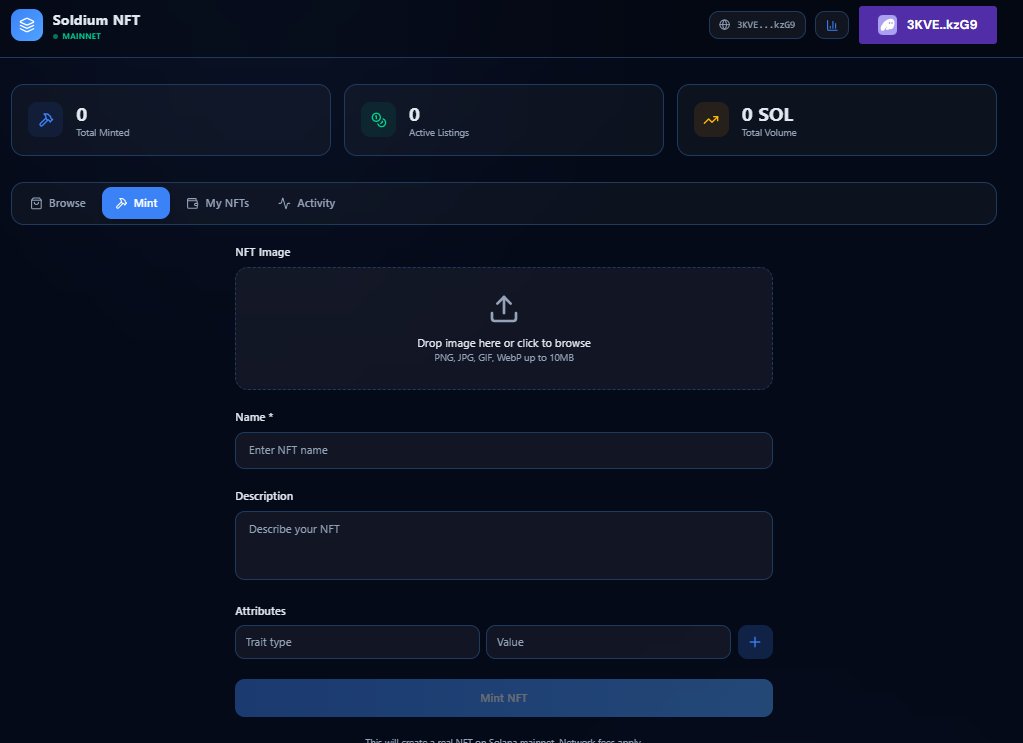Click the globe address chip 3KVE...kzG9
Screen dimensions: 1023x743
tap(757, 25)
